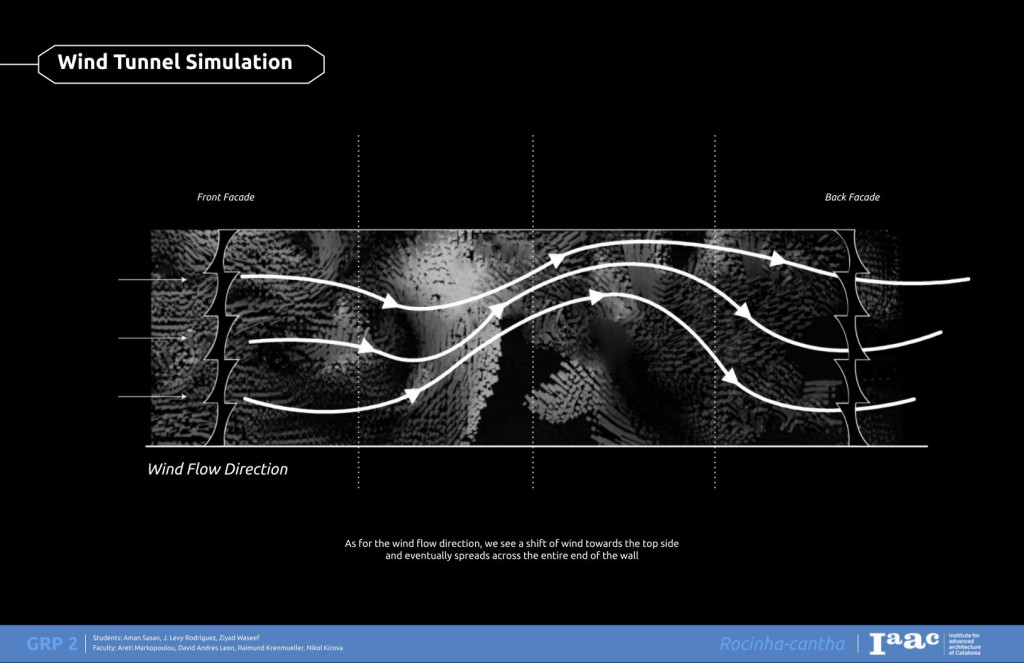
Task: Click the IaaC logo in the footer
Action: pyautogui.click(x=904, y=643)
